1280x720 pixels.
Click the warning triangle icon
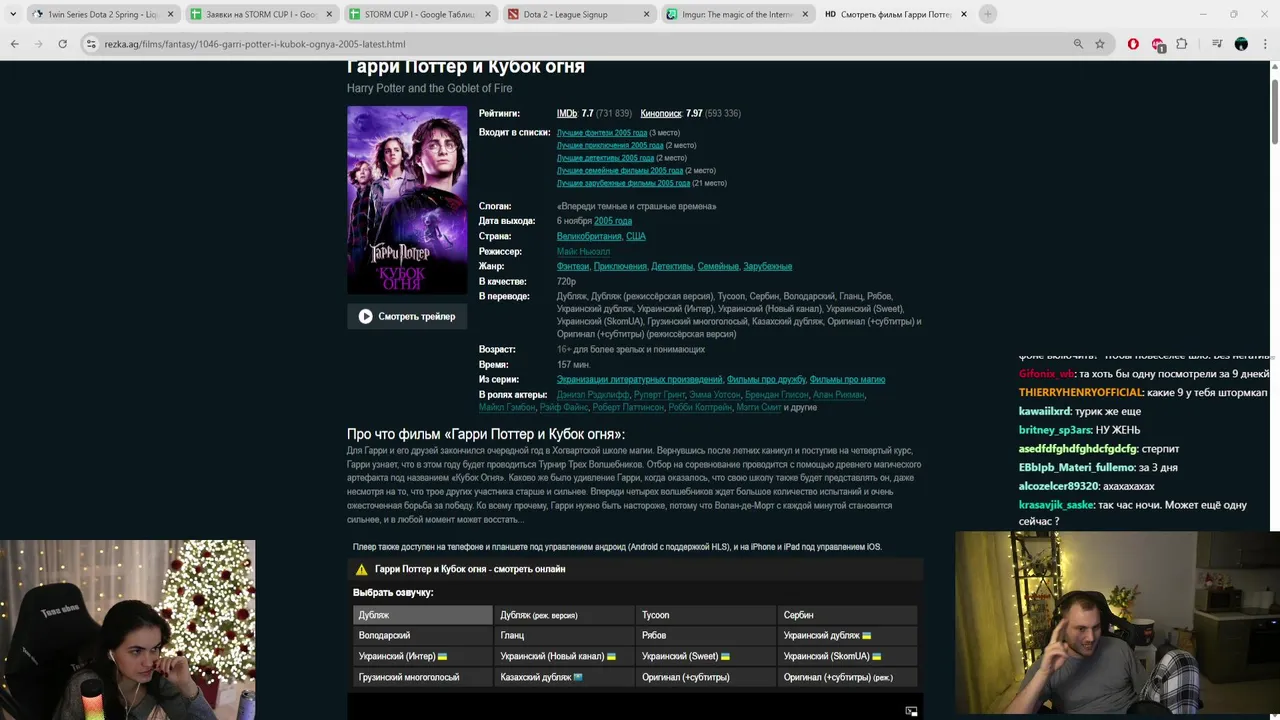pyautogui.click(x=362, y=569)
